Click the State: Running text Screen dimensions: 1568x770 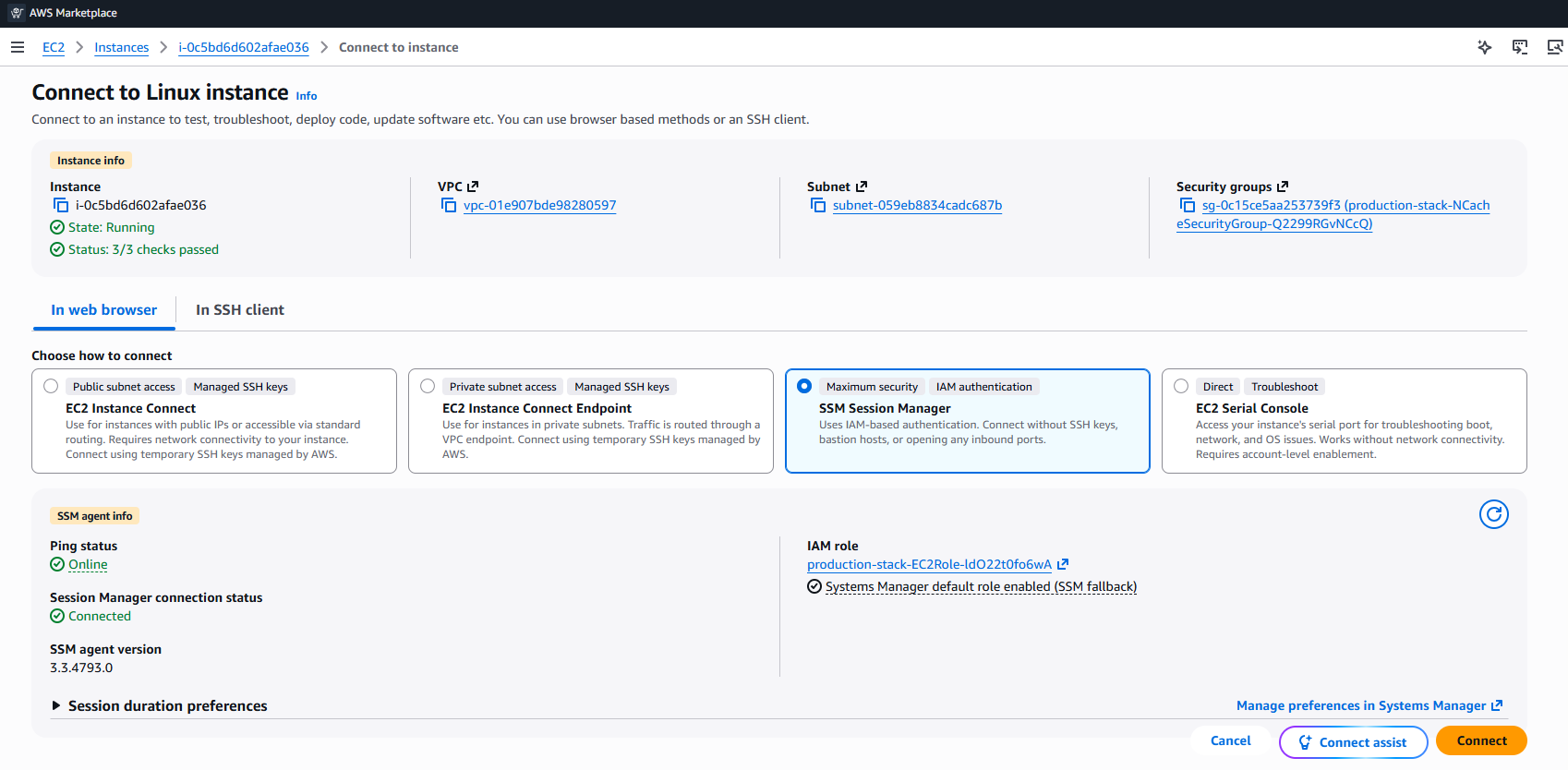click(112, 227)
